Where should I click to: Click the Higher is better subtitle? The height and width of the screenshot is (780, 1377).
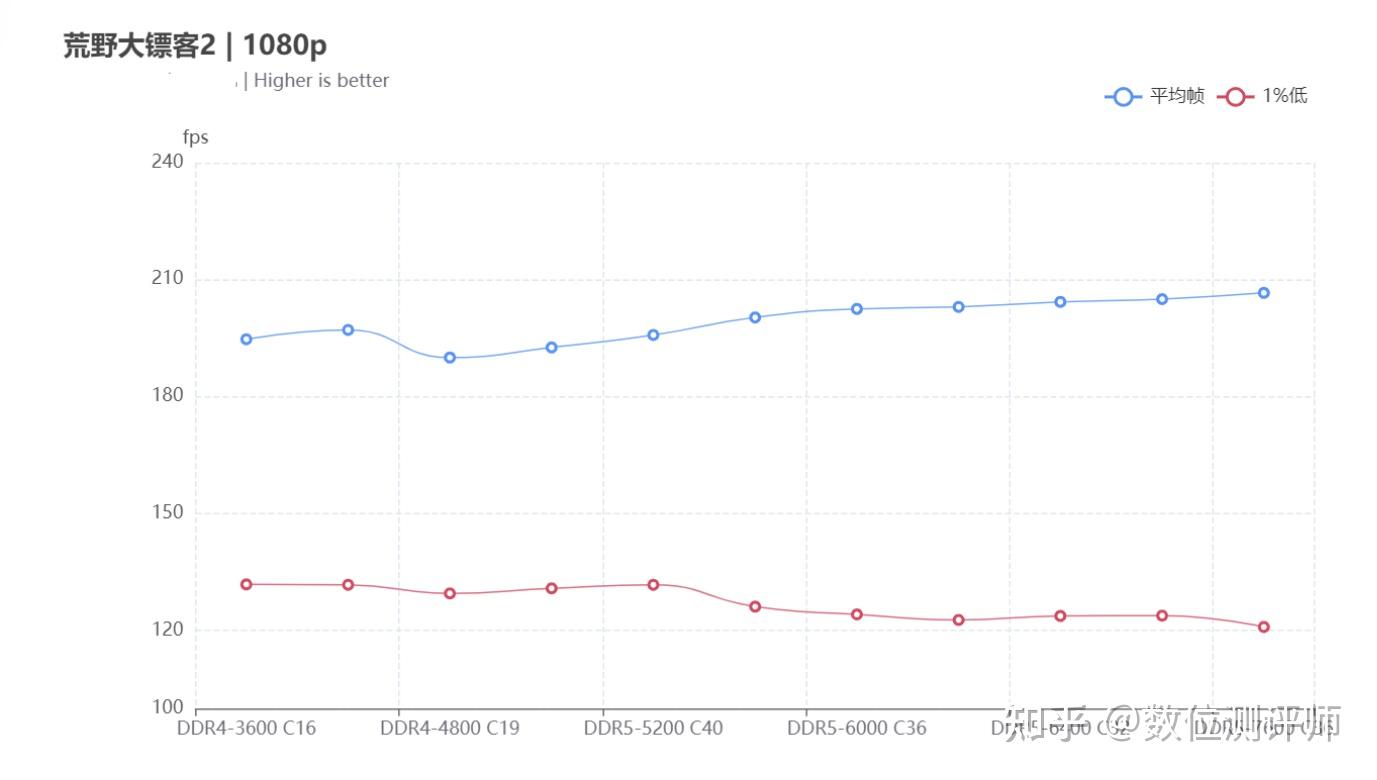(x=321, y=81)
